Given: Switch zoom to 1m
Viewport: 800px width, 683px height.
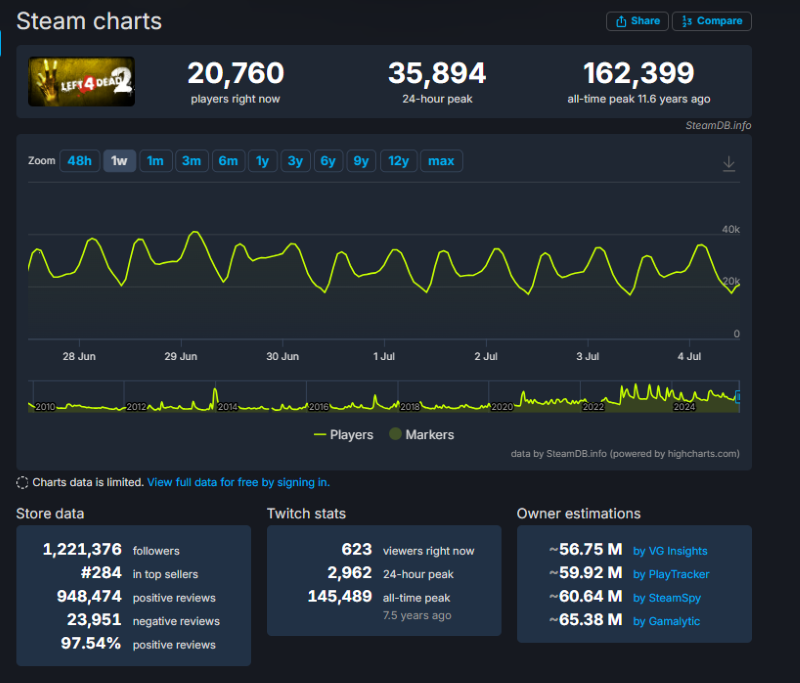Looking at the screenshot, I should coord(155,161).
